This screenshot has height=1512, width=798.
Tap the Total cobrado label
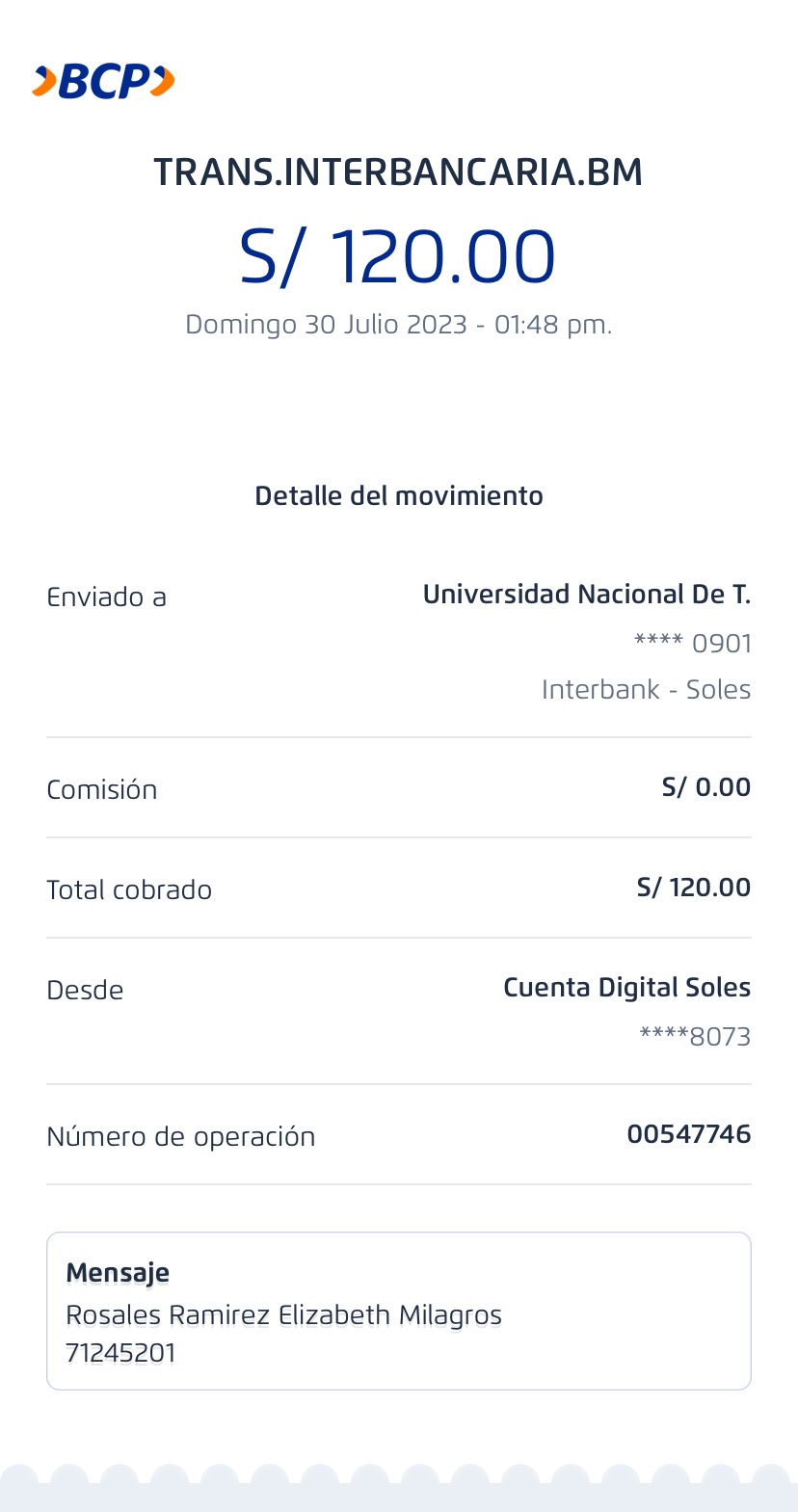(x=129, y=890)
